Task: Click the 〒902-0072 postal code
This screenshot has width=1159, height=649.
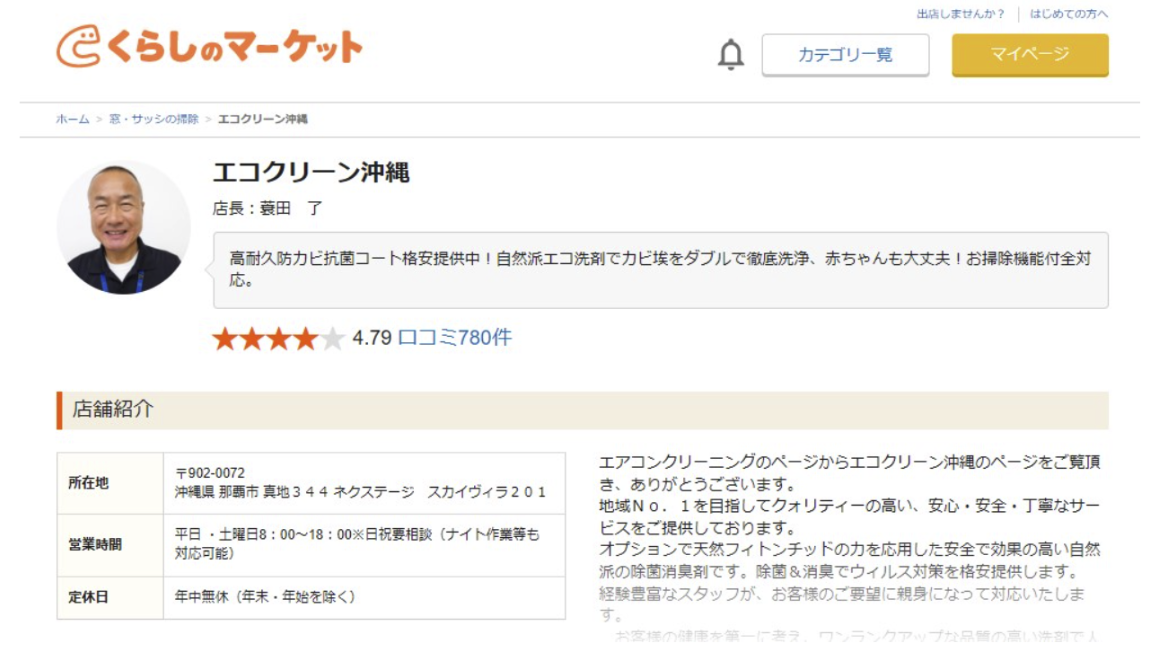Action: (210, 473)
